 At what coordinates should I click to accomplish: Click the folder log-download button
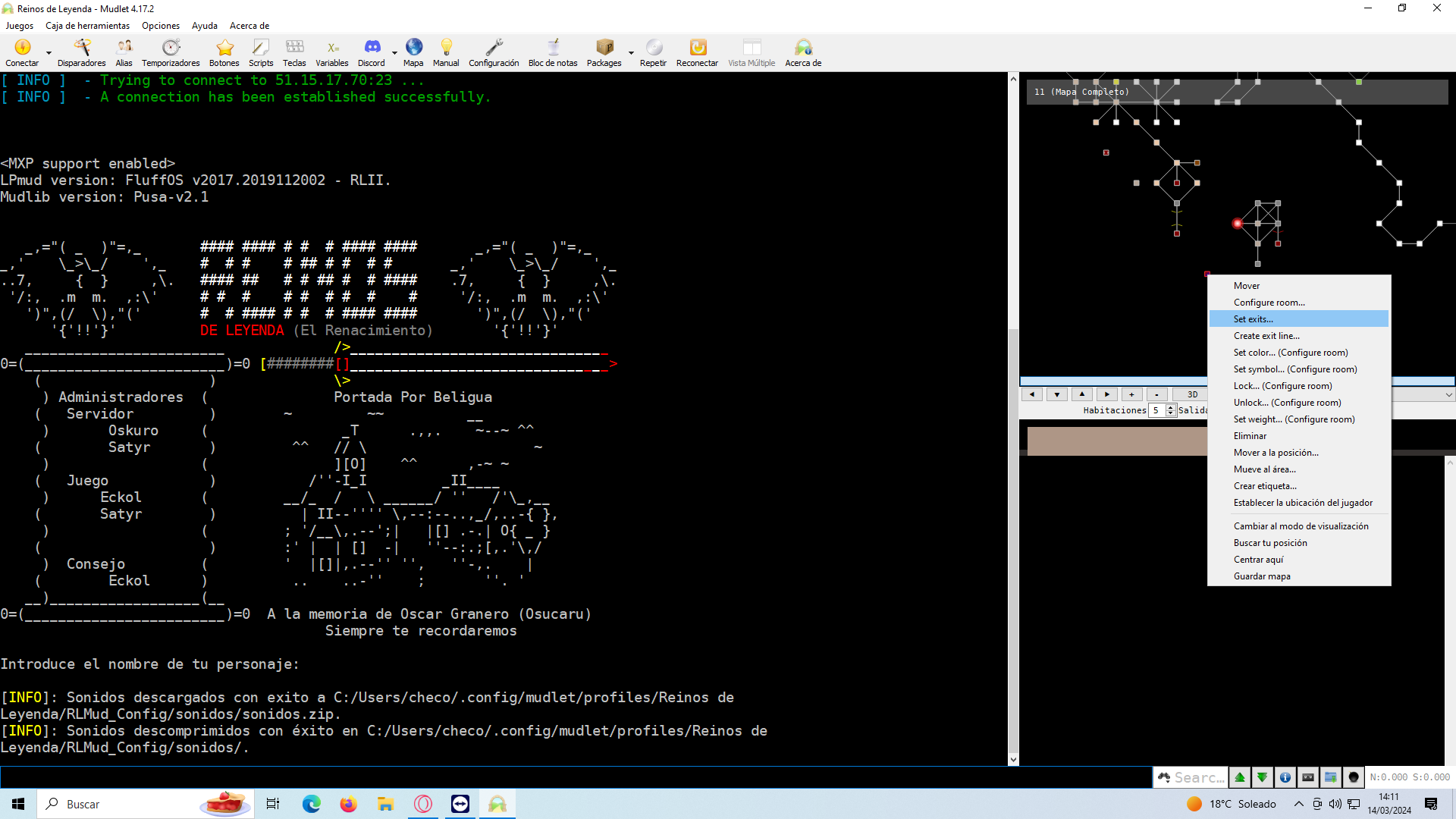point(1331,777)
